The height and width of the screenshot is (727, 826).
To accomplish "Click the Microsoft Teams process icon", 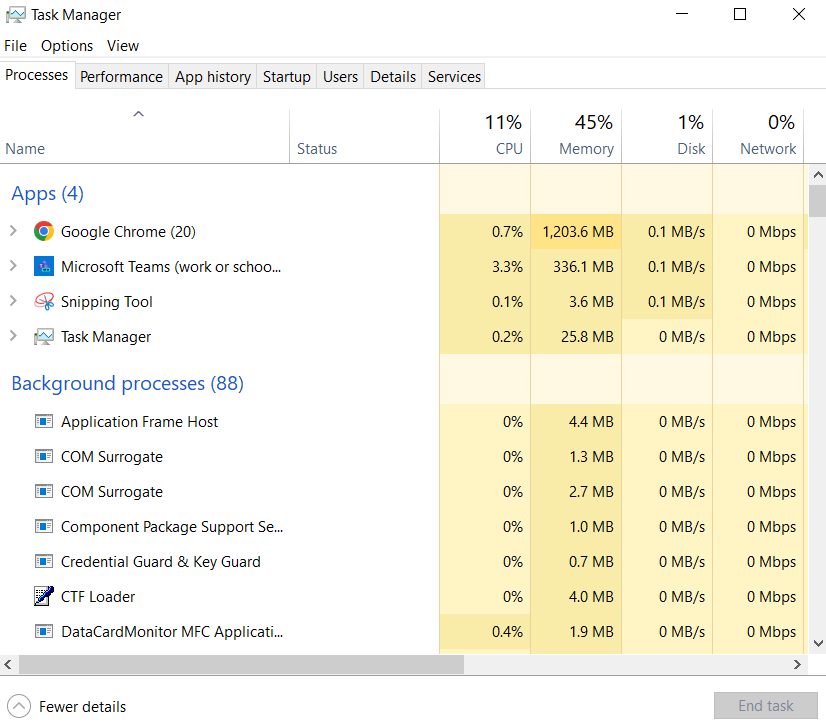I will click(44, 266).
